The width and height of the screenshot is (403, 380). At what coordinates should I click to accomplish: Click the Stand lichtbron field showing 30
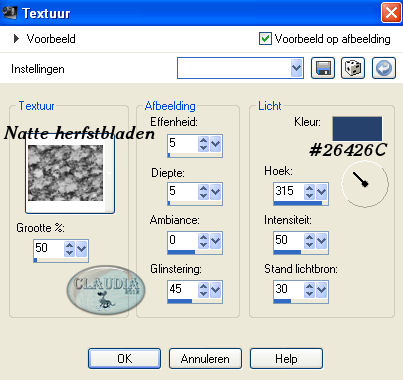[x=289, y=289]
